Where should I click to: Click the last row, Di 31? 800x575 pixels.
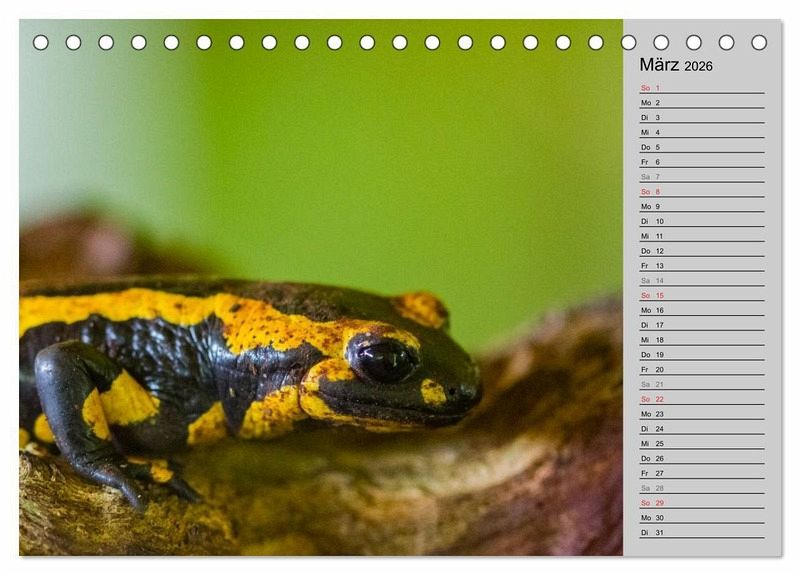700,533
